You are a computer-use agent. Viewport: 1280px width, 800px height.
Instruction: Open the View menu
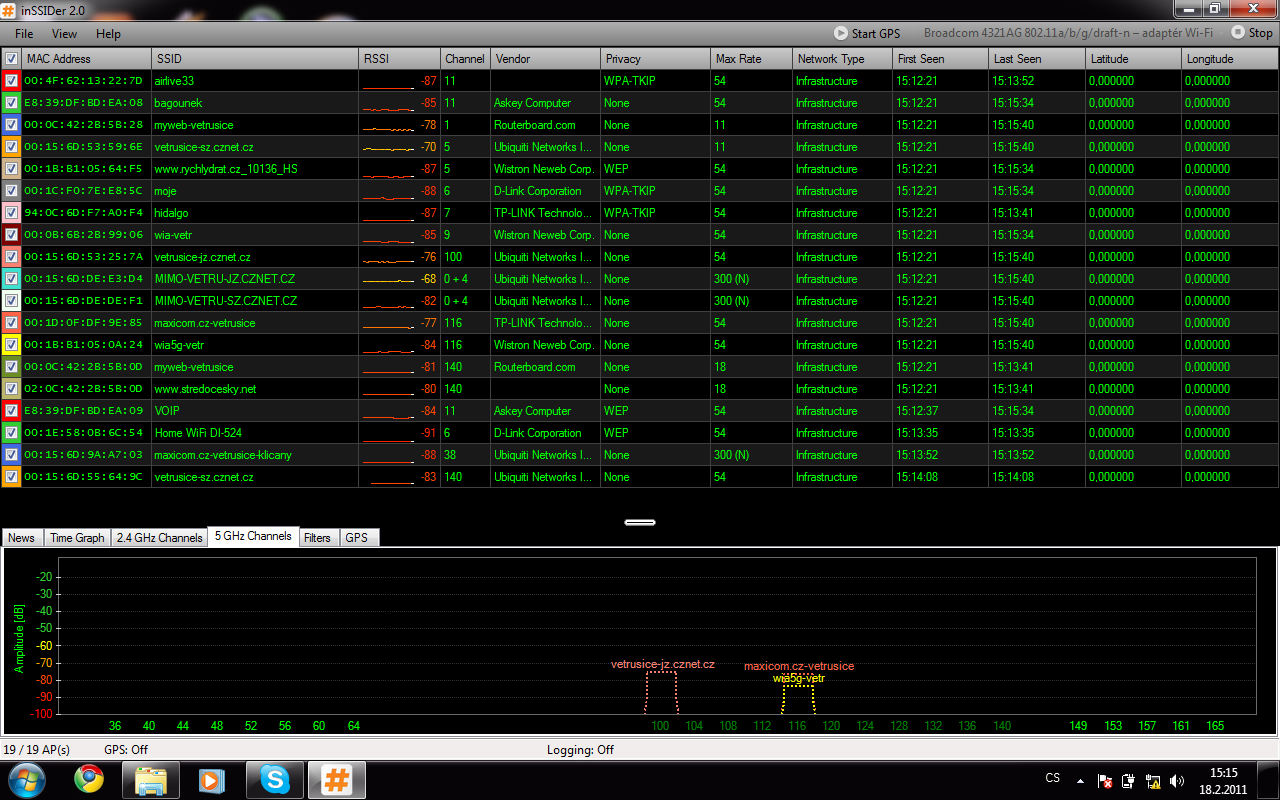point(64,34)
